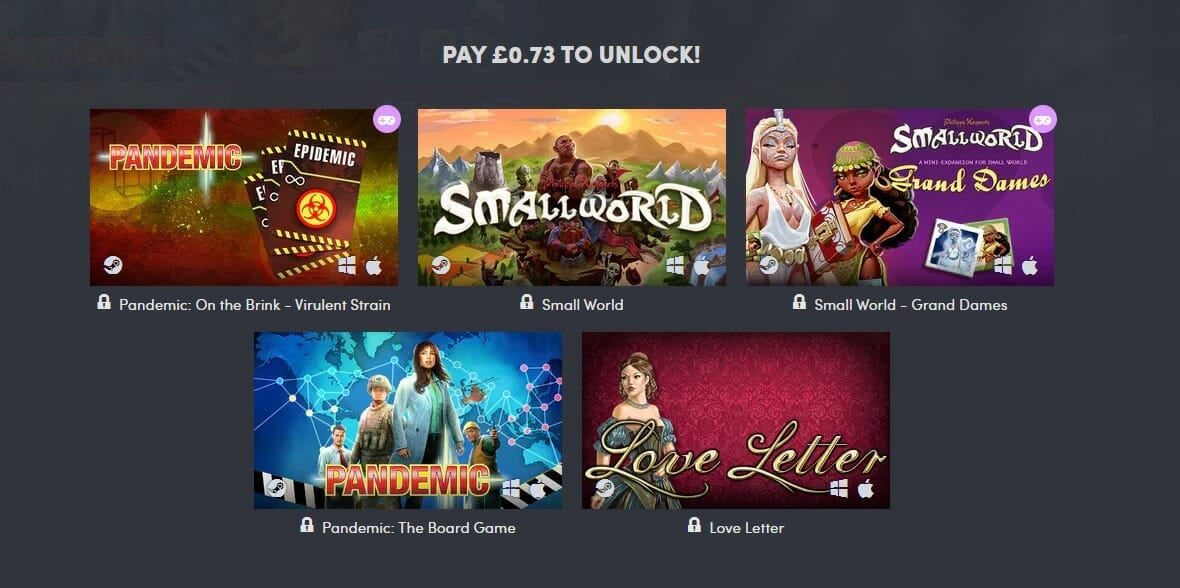The height and width of the screenshot is (588, 1180).
Task: Click lock icon beside Small World title
Action: [527, 302]
